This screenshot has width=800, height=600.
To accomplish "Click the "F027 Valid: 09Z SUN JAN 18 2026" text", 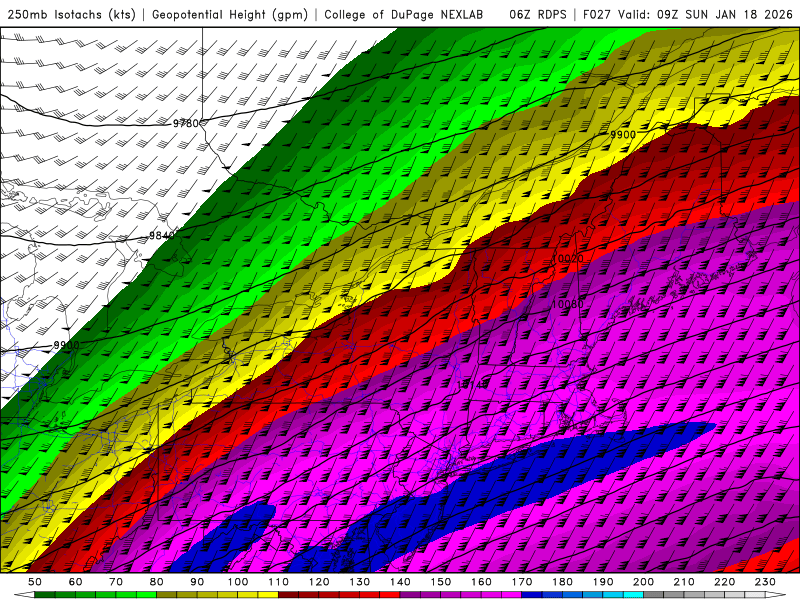I will [688, 14].
